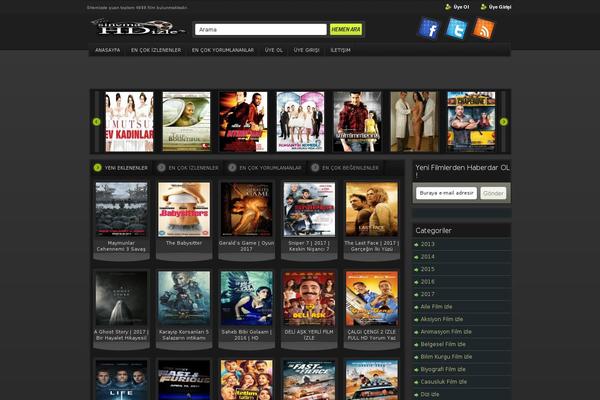Screen dimensions: 600x400
Task: Open the 2015 category
Action: coord(427,269)
